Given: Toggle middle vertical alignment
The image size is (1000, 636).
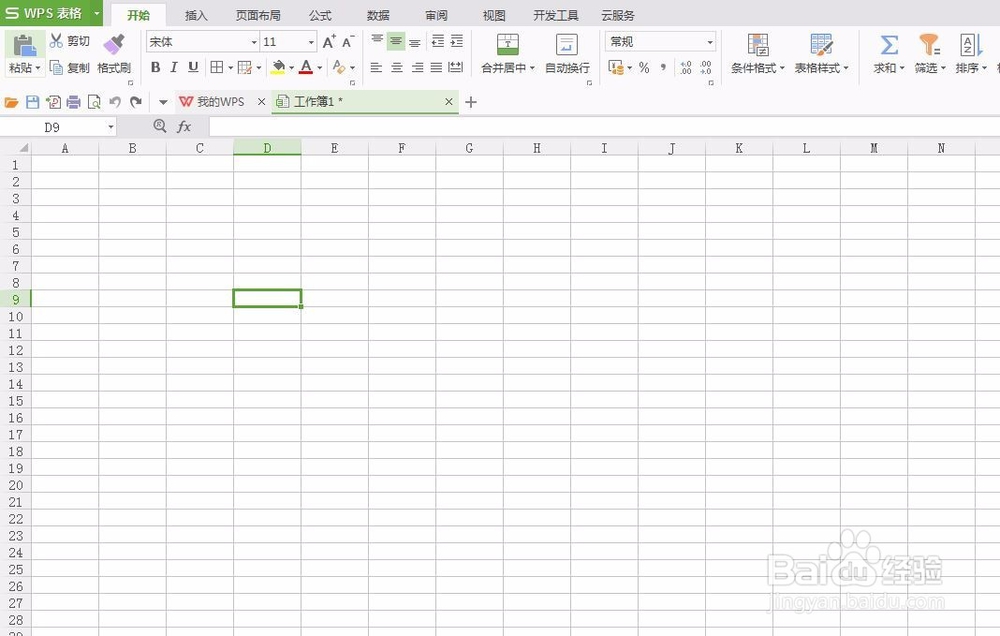Looking at the screenshot, I should pos(396,41).
